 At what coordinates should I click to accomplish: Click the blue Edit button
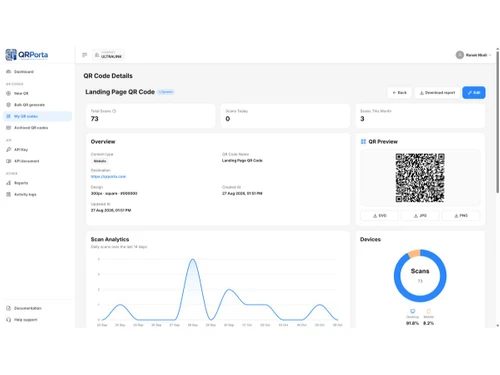coord(474,93)
